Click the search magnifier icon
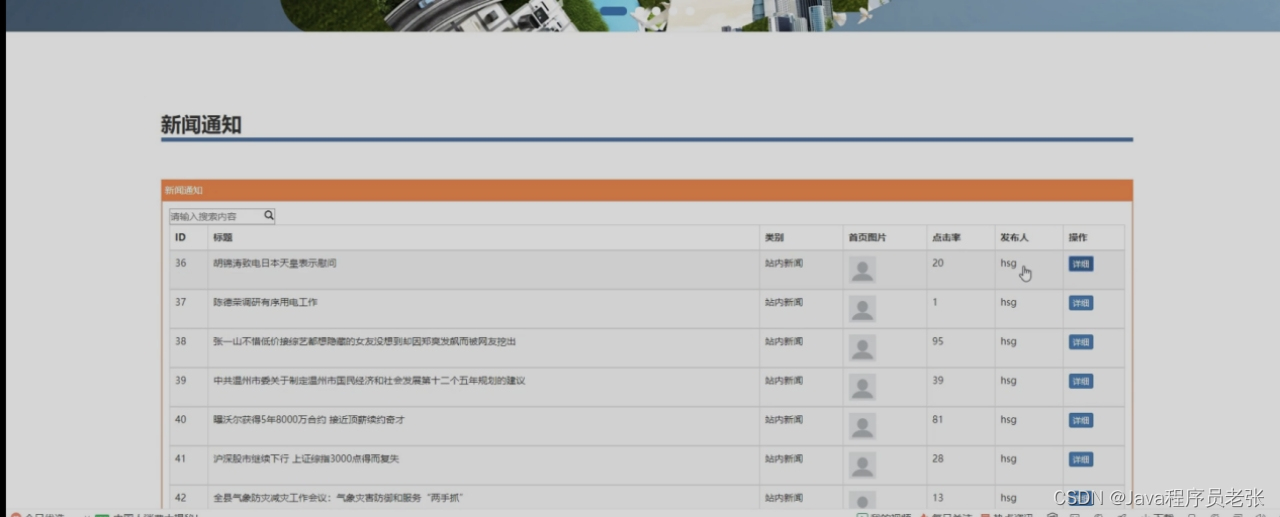Image resolution: width=1280 pixels, height=517 pixels. pyautogui.click(x=269, y=215)
